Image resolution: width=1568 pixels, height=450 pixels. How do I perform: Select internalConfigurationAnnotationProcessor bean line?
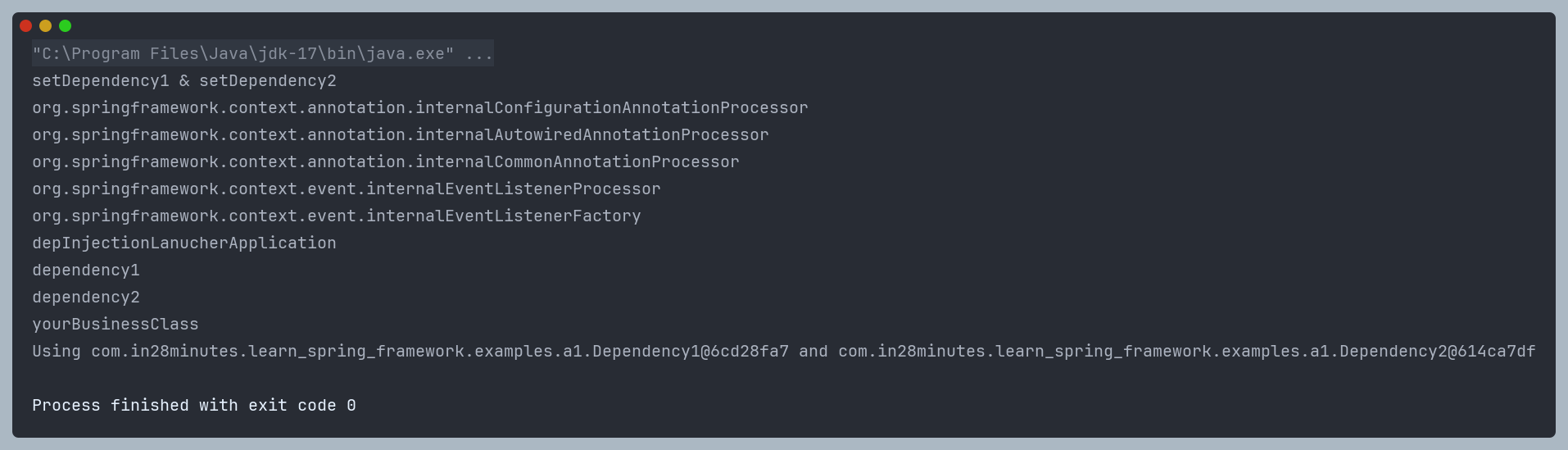[x=420, y=108]
